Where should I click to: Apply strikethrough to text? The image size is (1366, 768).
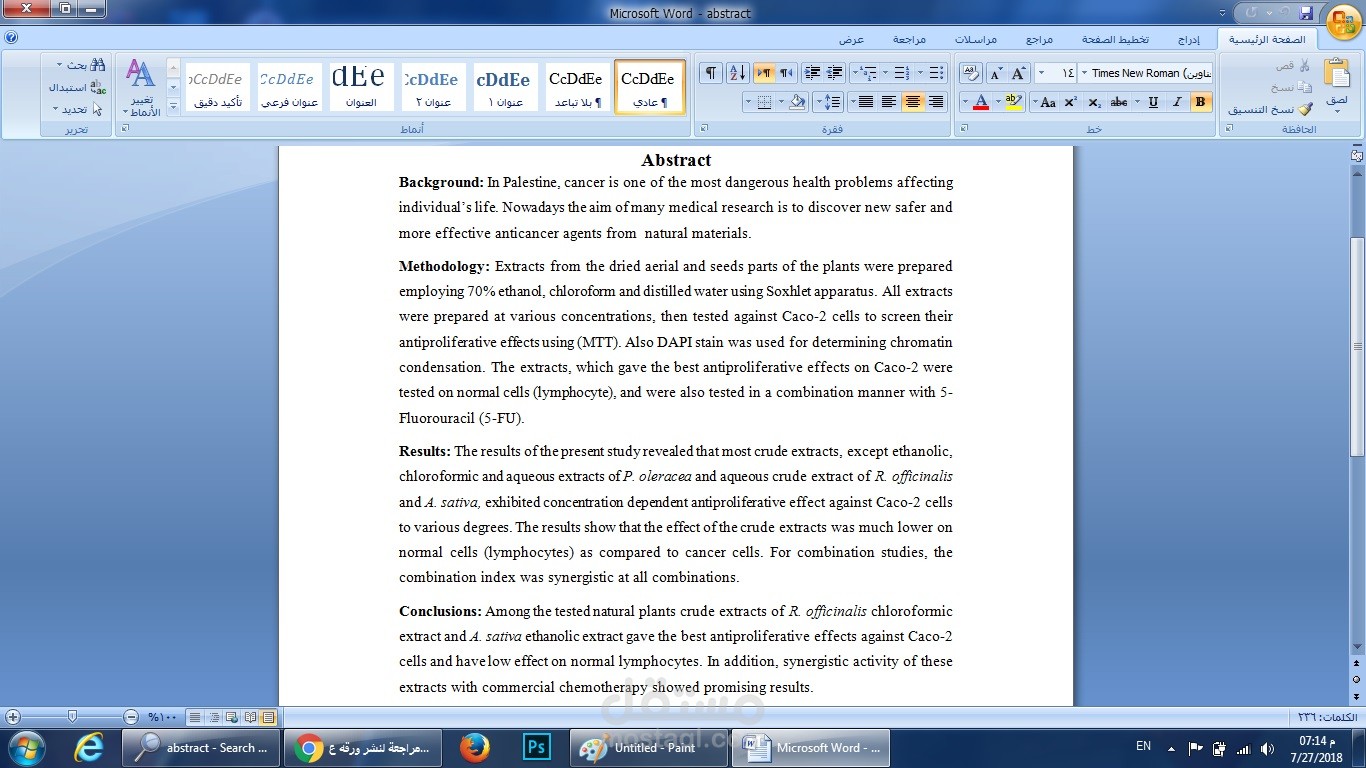(1118, 101)
